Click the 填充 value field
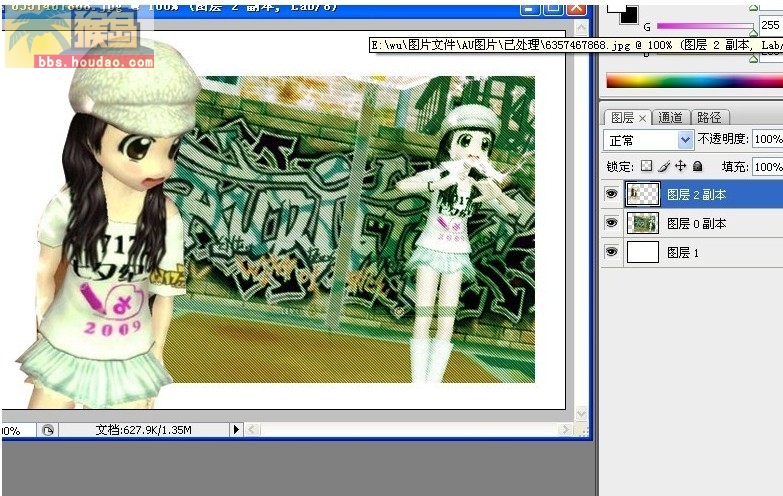This screenshot has width=783, height=496. (x=768, y=166)
